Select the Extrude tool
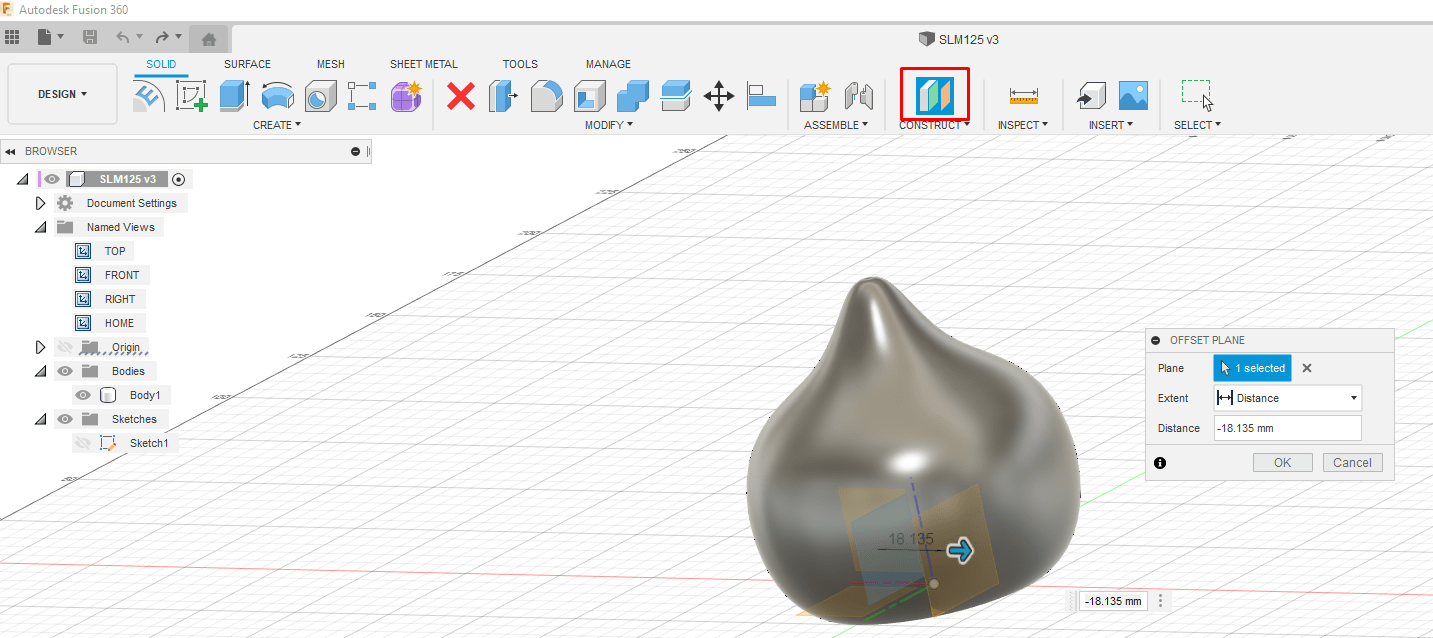 (234, 97)
